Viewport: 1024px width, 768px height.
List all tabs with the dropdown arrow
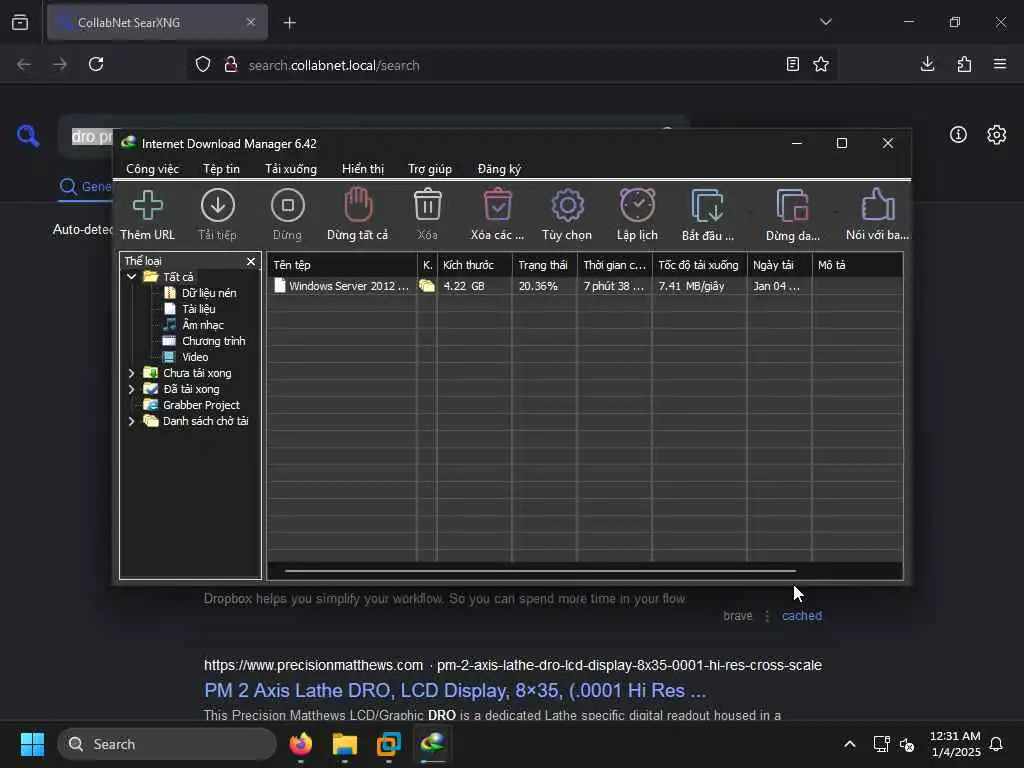point(825,22)
